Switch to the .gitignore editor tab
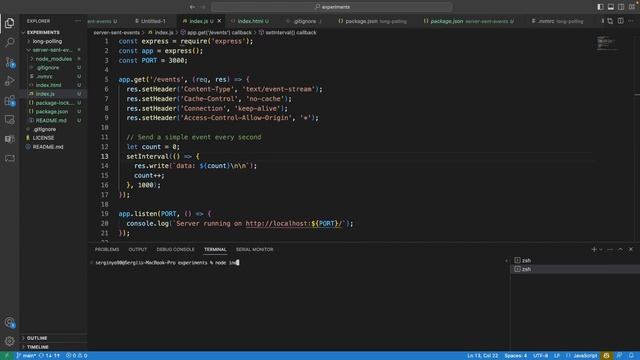The image size is (640, 360). click(304, 21)
